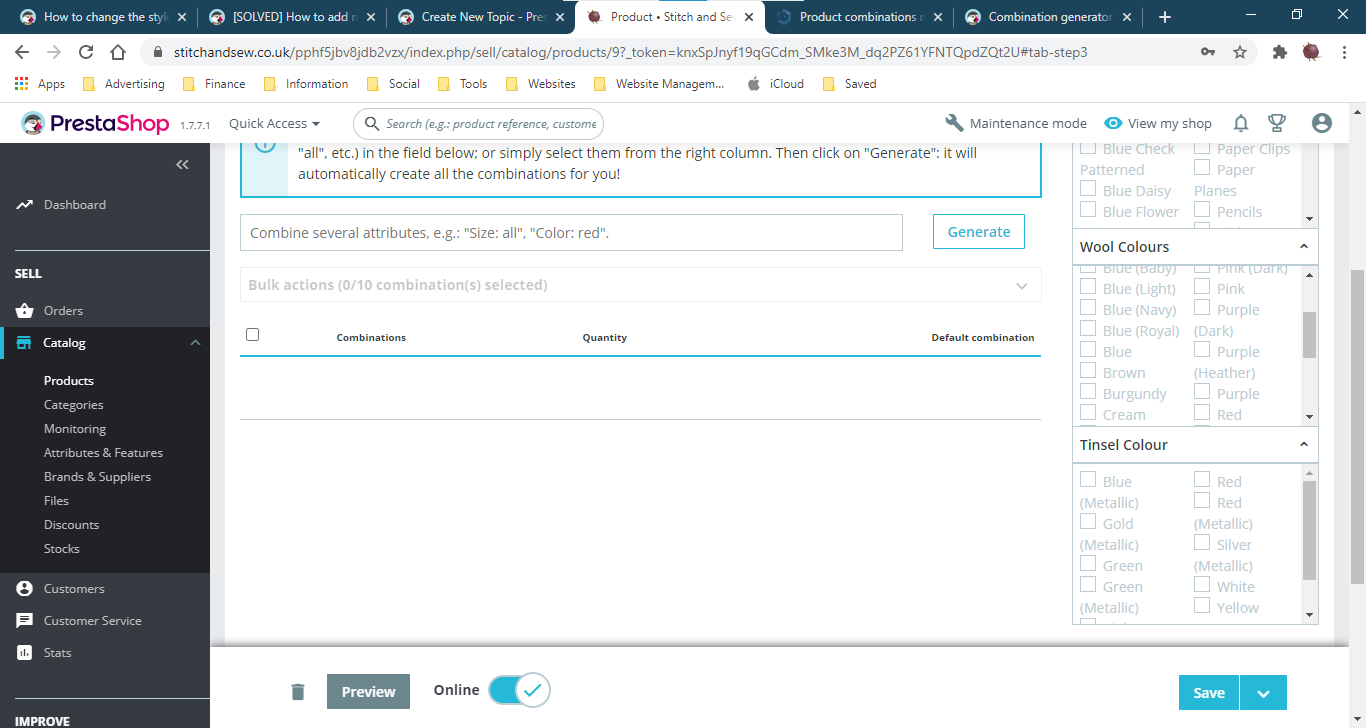The height and width of the screenshot is (728, 1366).
Task: Click the Catalog store icon
Action: (x=24, y=343)
